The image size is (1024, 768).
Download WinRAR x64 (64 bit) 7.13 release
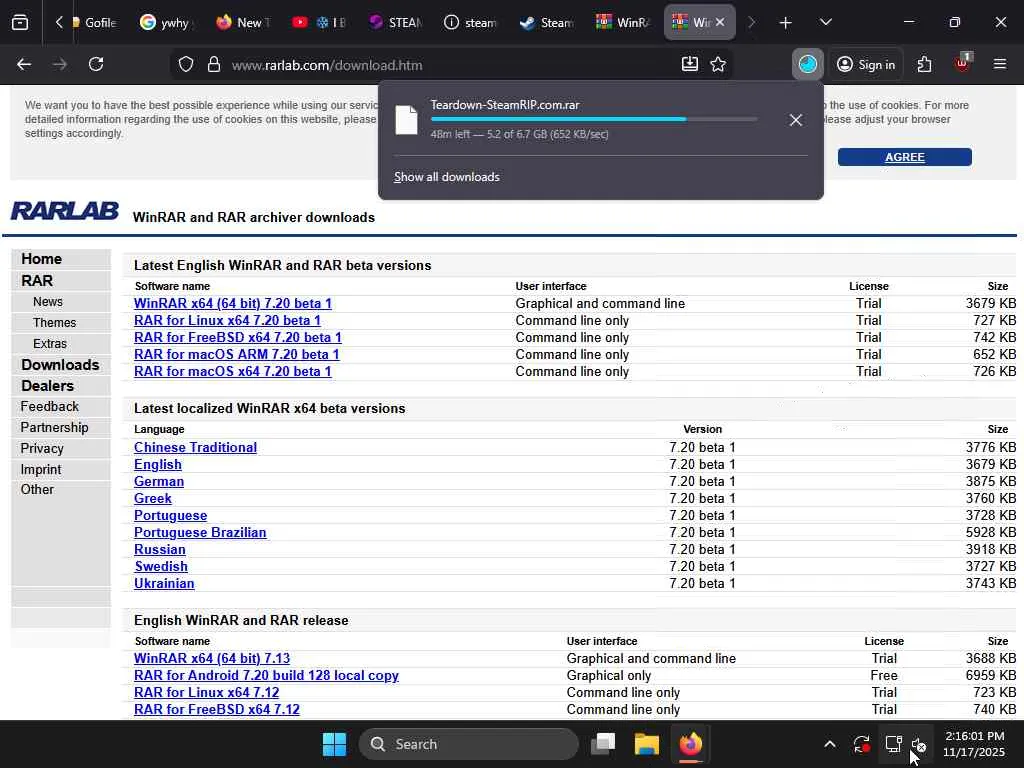(x=212, y=659)
